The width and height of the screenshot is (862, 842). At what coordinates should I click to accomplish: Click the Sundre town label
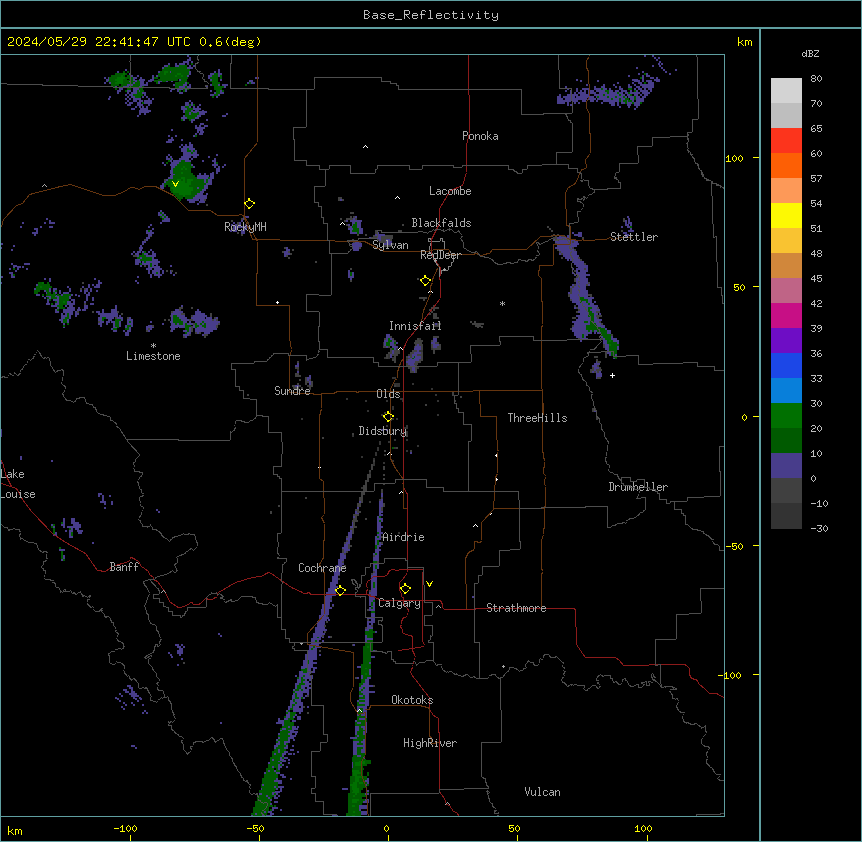click(292, 391)
